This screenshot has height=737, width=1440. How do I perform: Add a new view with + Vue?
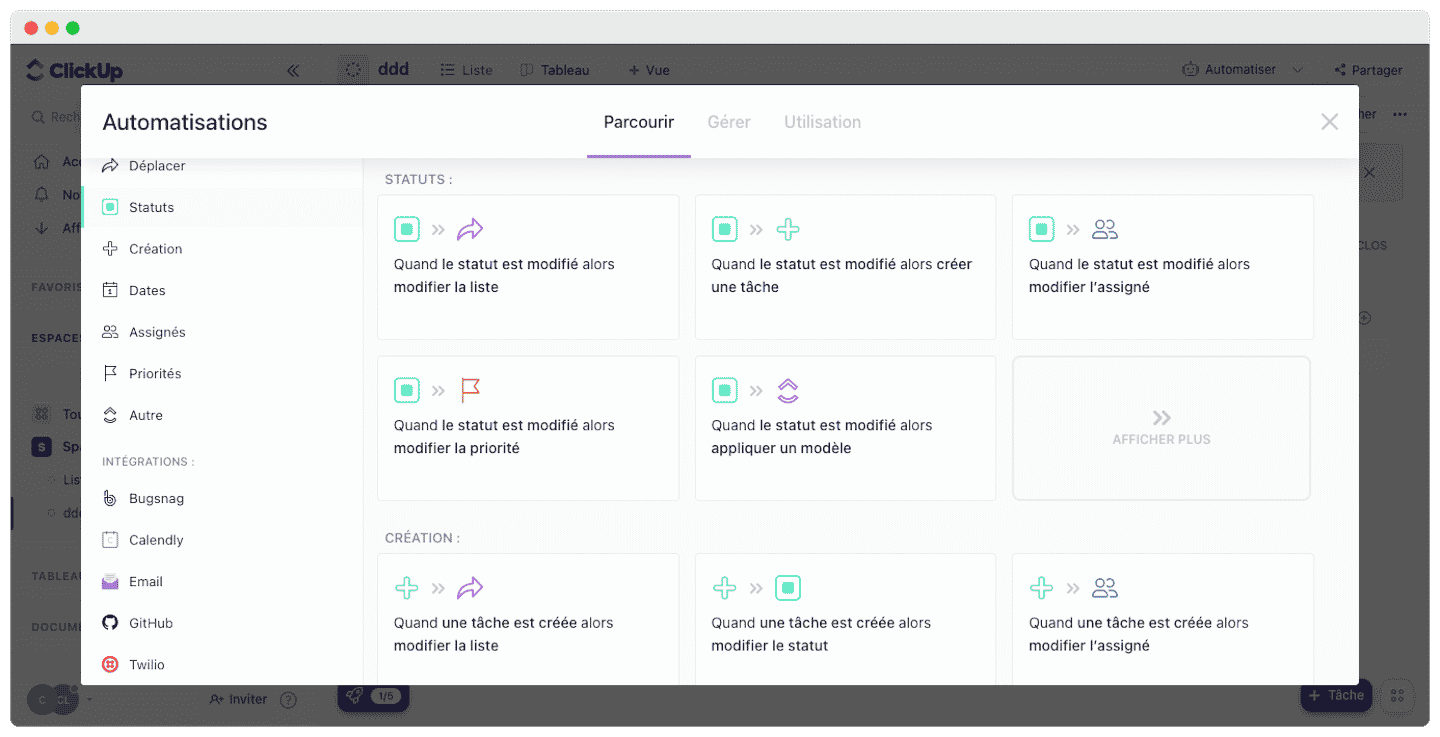(x=649, y=70)
